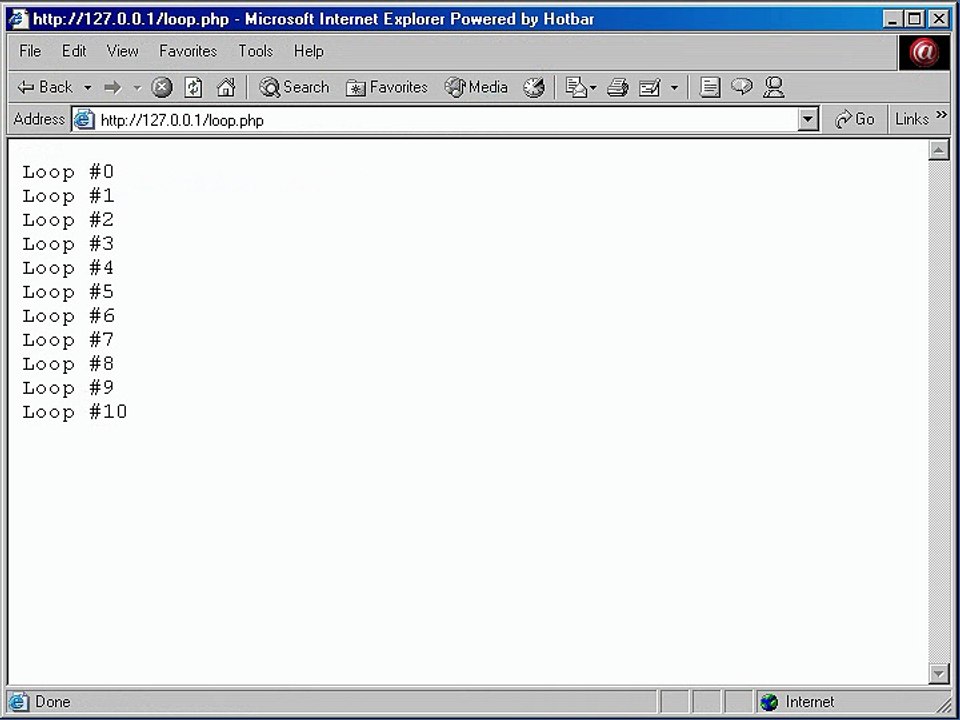Image resolution: width=960 pixels, height=720 pixels.
Task: Open the File menu
Action: click(30, 51)
